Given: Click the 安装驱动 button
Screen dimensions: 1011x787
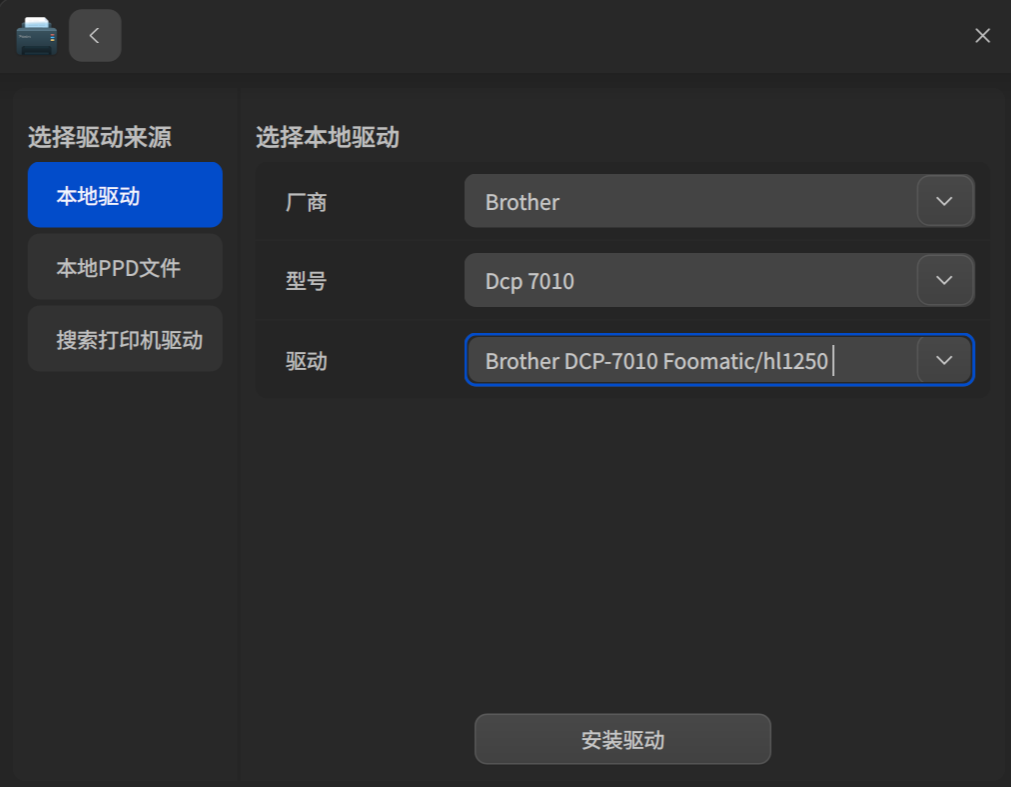Looking at the screenshot, I should [x=623, y=739].
